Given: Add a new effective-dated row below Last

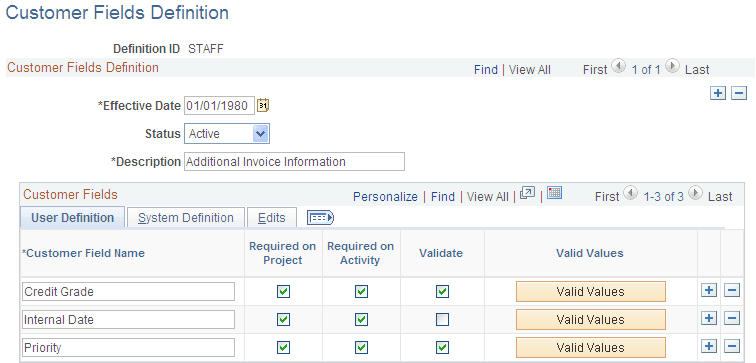Looking at the screenshot, I should click(718, 94).
